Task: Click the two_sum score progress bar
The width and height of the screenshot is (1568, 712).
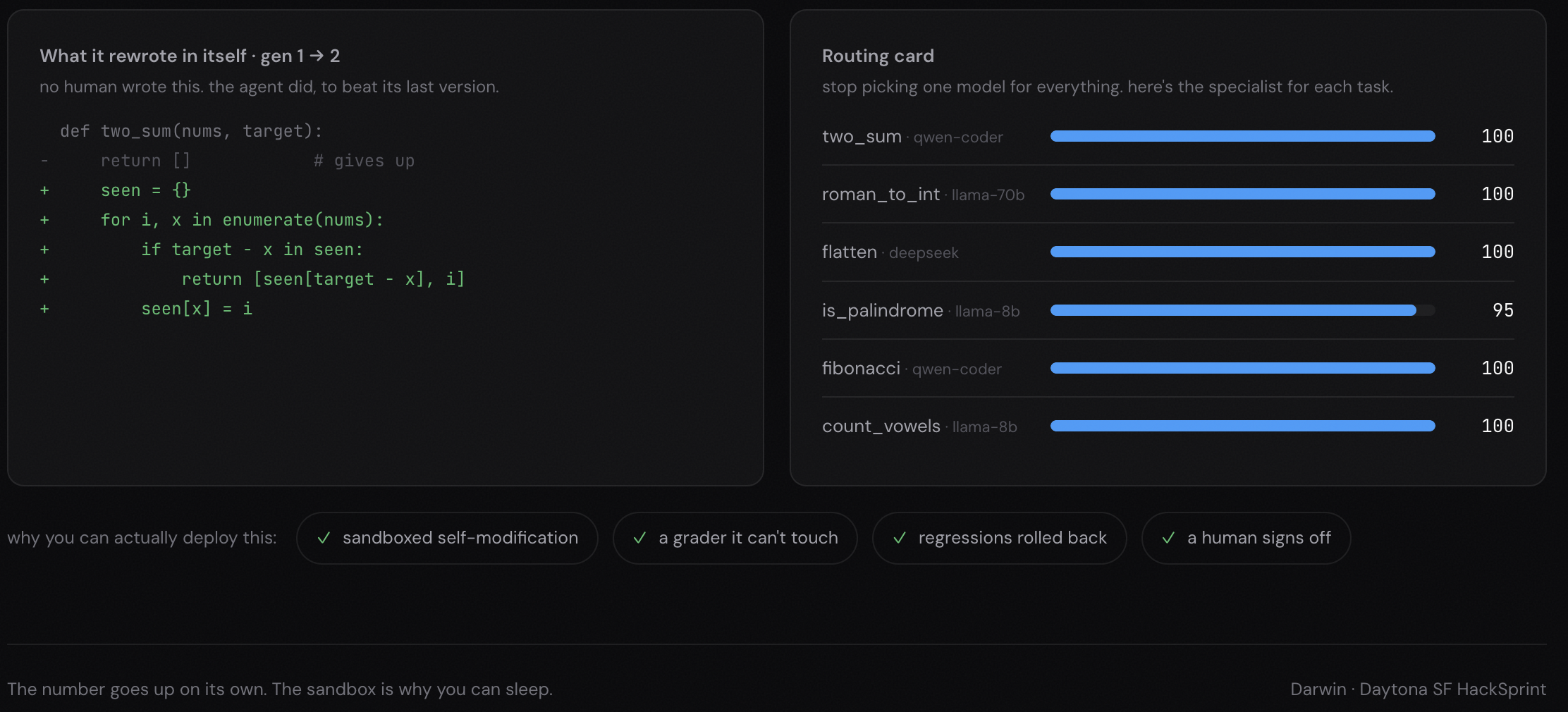Action: pos(1242,136)
